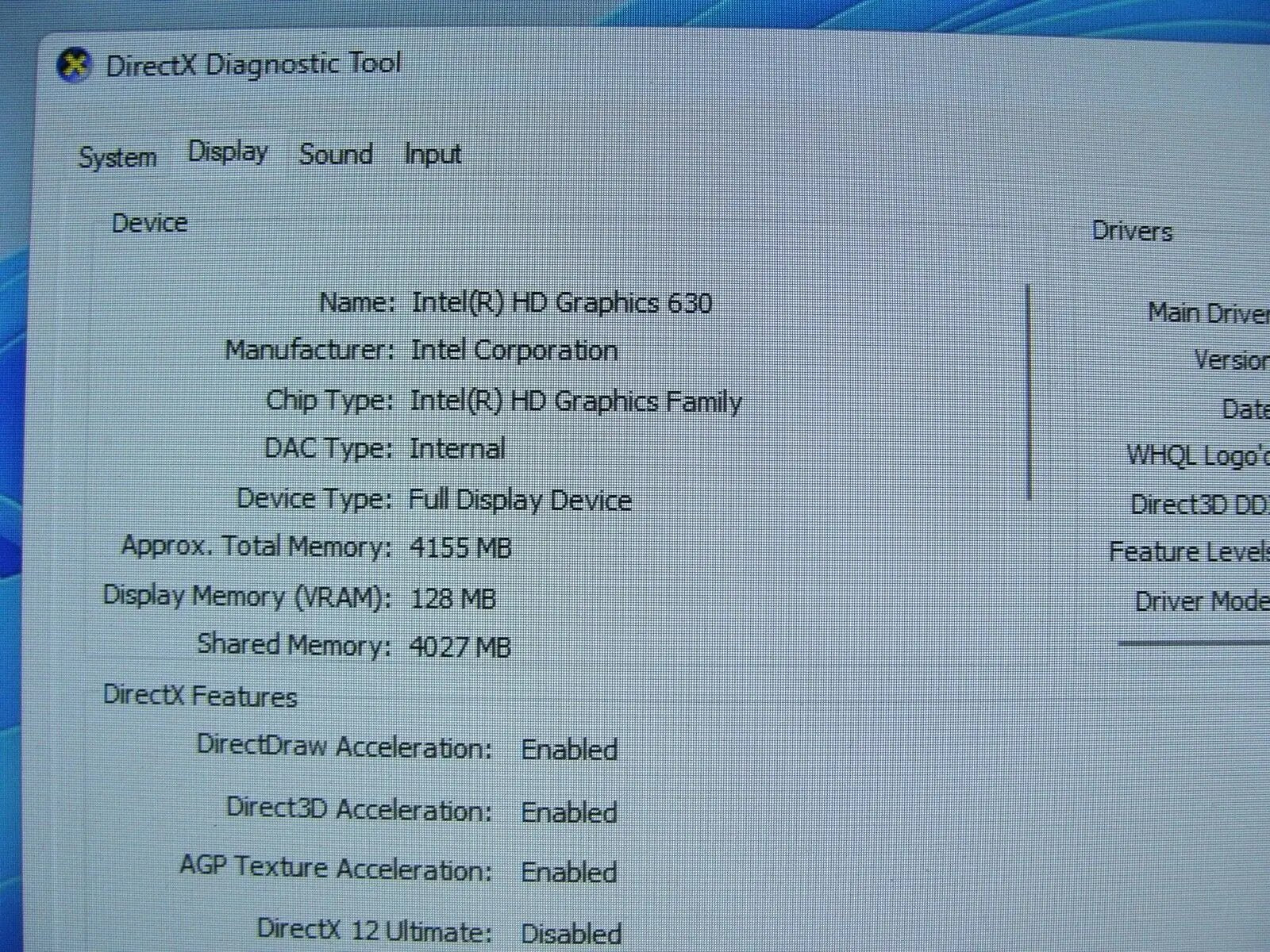Screen dimensions: 1270x952
Task: Click the 'Intel Corporation' manufacturer value
Action: [x=514, y=351]
